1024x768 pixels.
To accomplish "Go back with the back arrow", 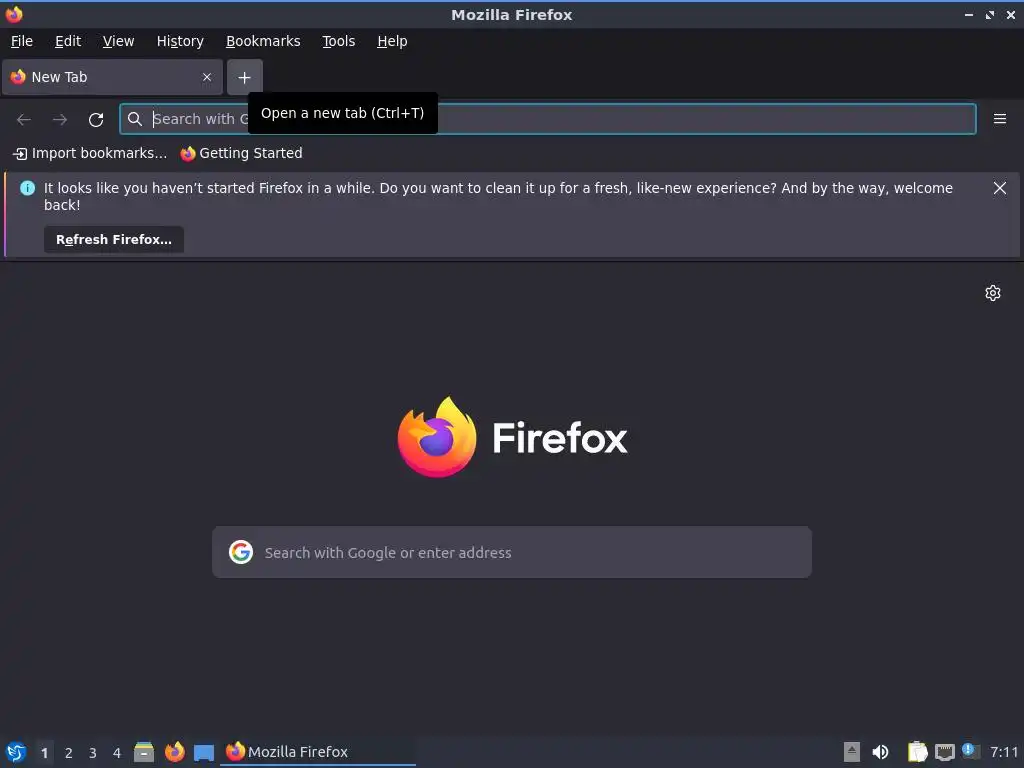I will pos(24,120).
